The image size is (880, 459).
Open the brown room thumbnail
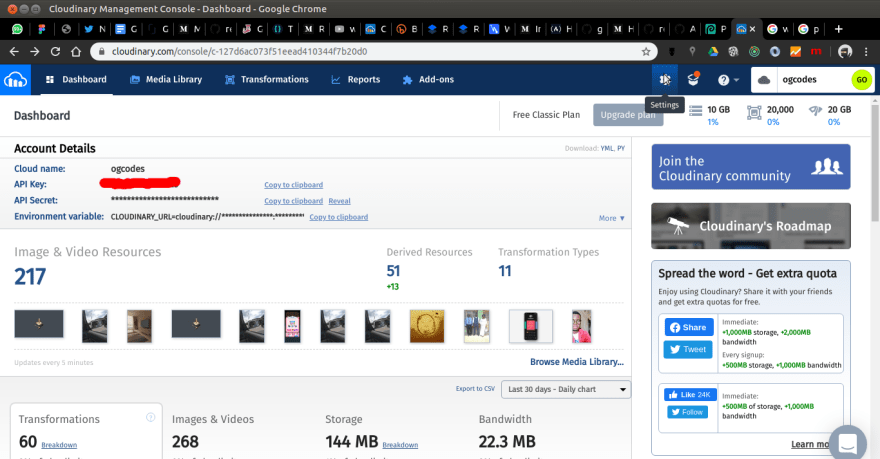click(x=139, y=326)
